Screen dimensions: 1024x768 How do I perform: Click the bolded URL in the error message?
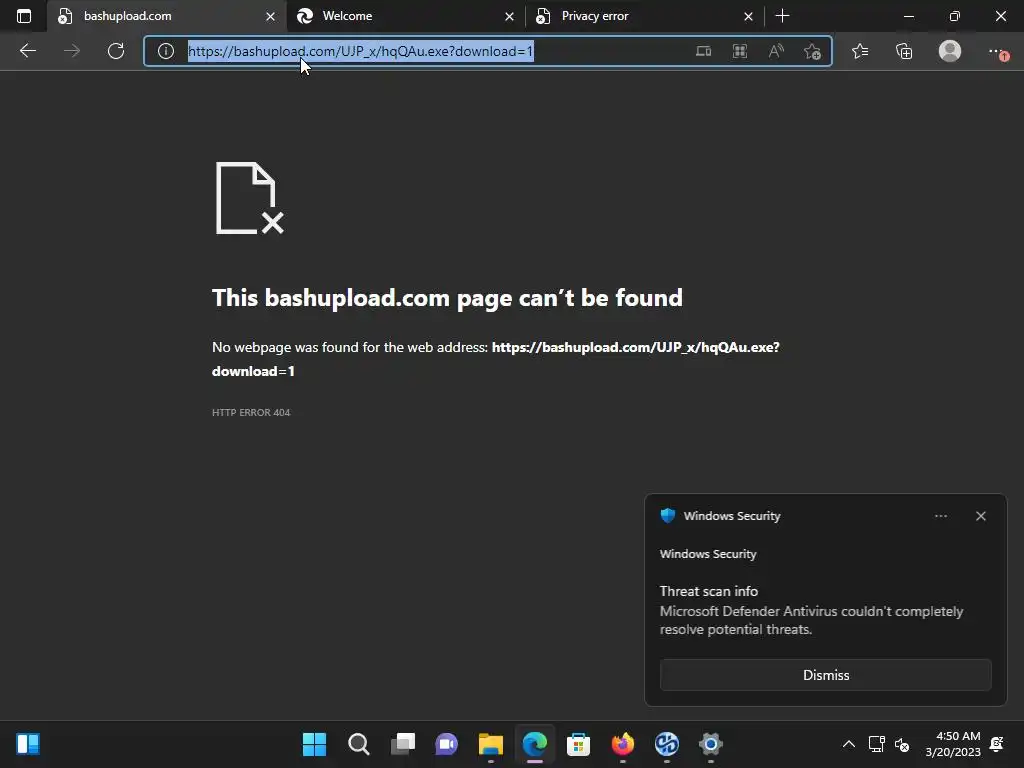496,359
